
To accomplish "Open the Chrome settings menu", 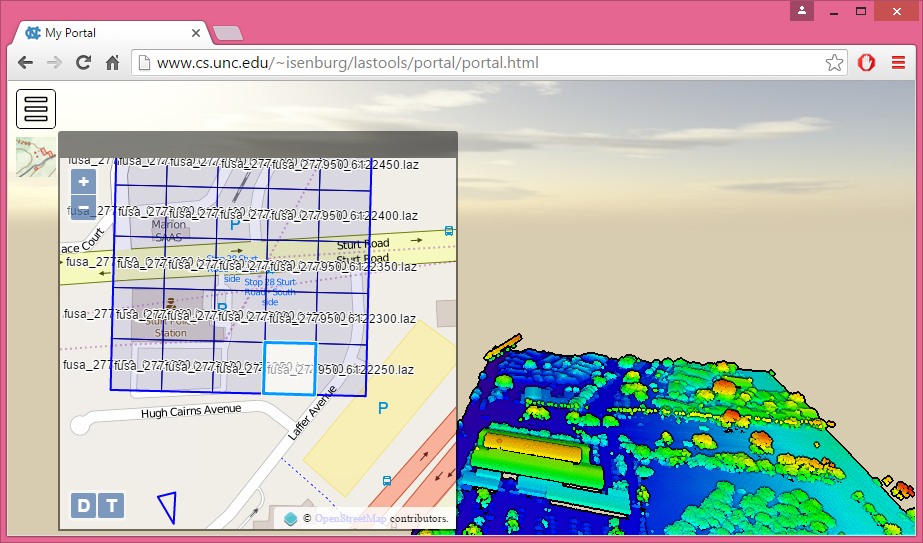I will coord(898,63).
